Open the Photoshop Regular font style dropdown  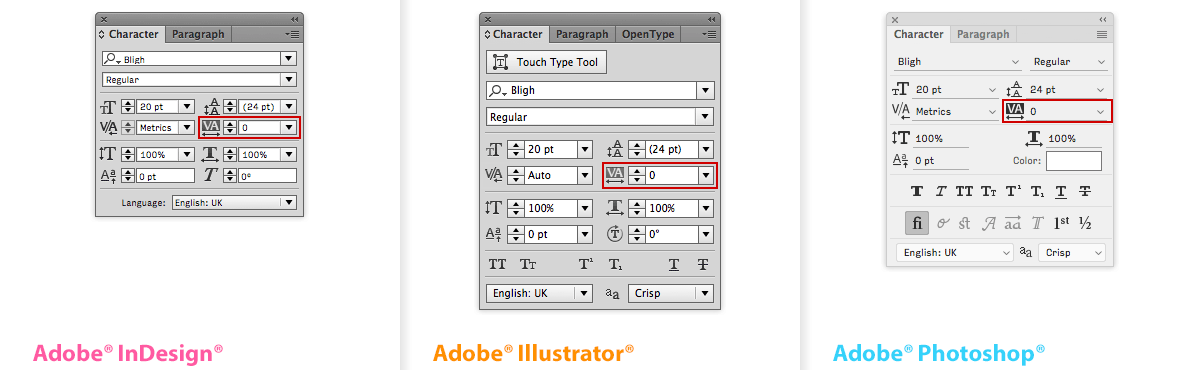[1068, 62]
